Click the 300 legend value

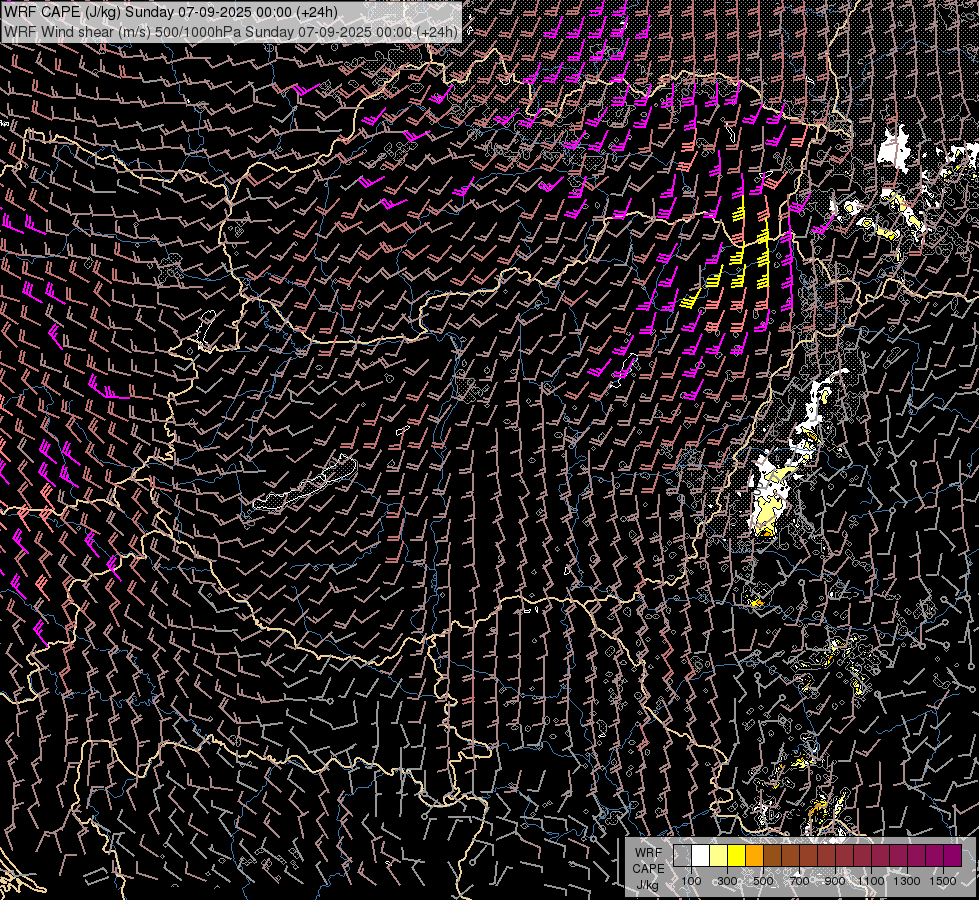[x=727, y=881]
